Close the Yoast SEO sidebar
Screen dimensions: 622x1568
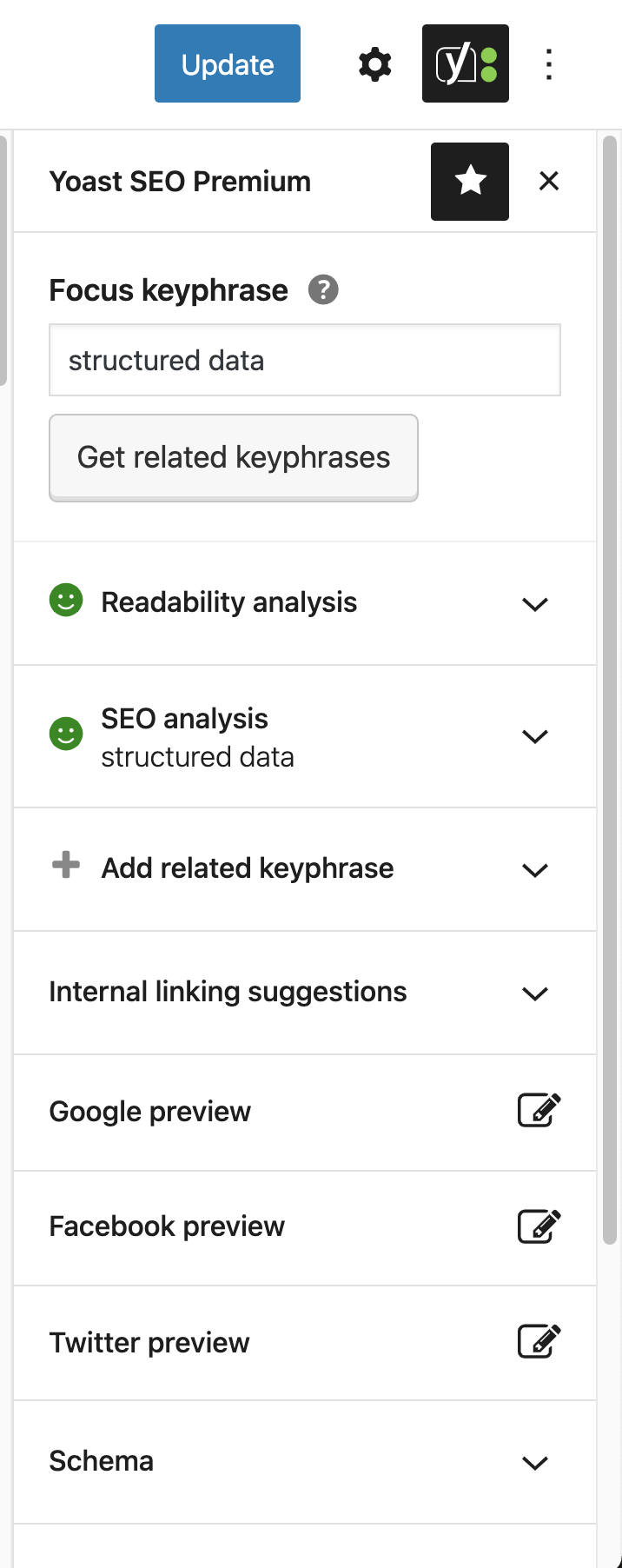pyautogui.click(x=549, y=182)
